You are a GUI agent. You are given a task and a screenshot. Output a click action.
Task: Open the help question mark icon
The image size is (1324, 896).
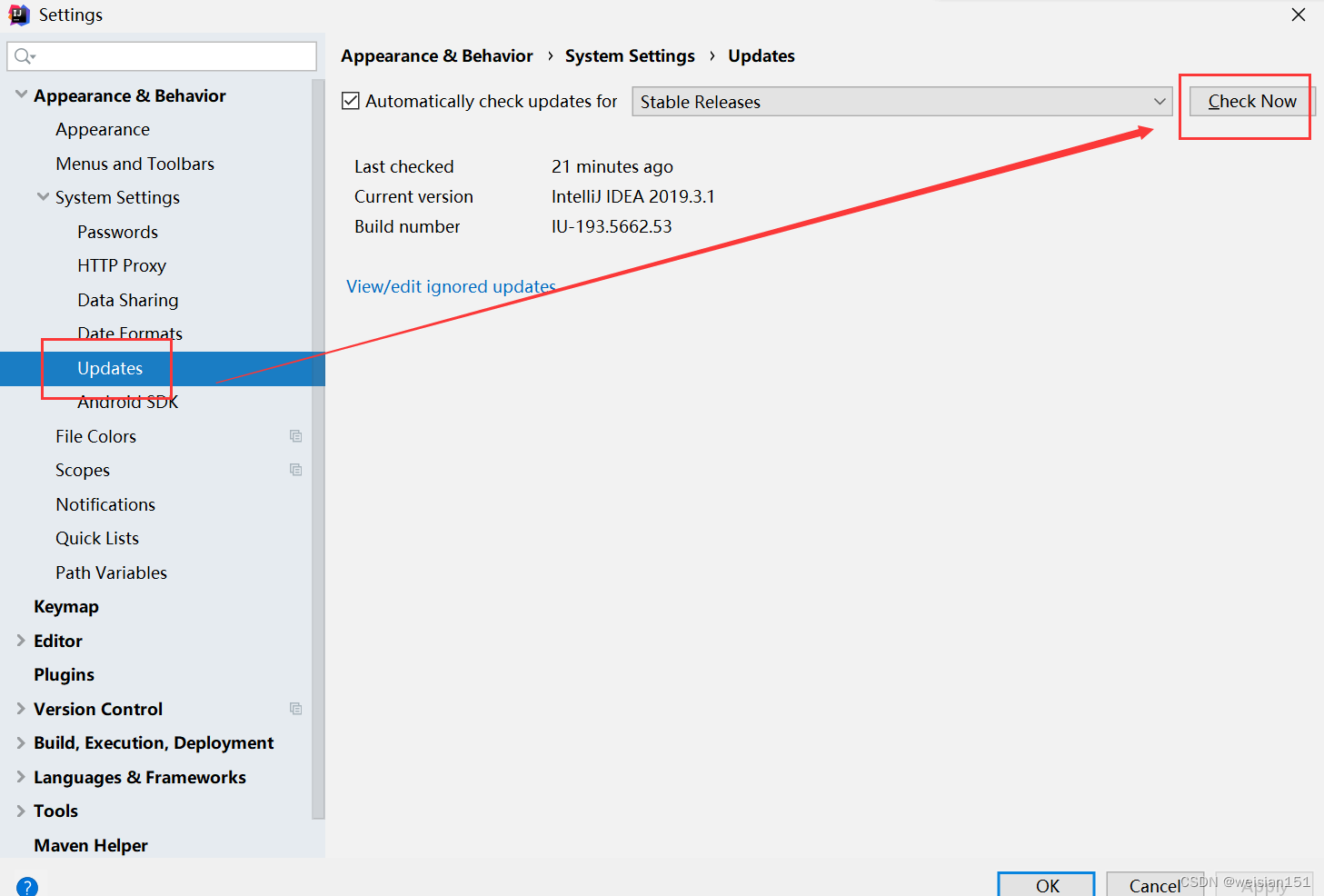tap(27, 886)
